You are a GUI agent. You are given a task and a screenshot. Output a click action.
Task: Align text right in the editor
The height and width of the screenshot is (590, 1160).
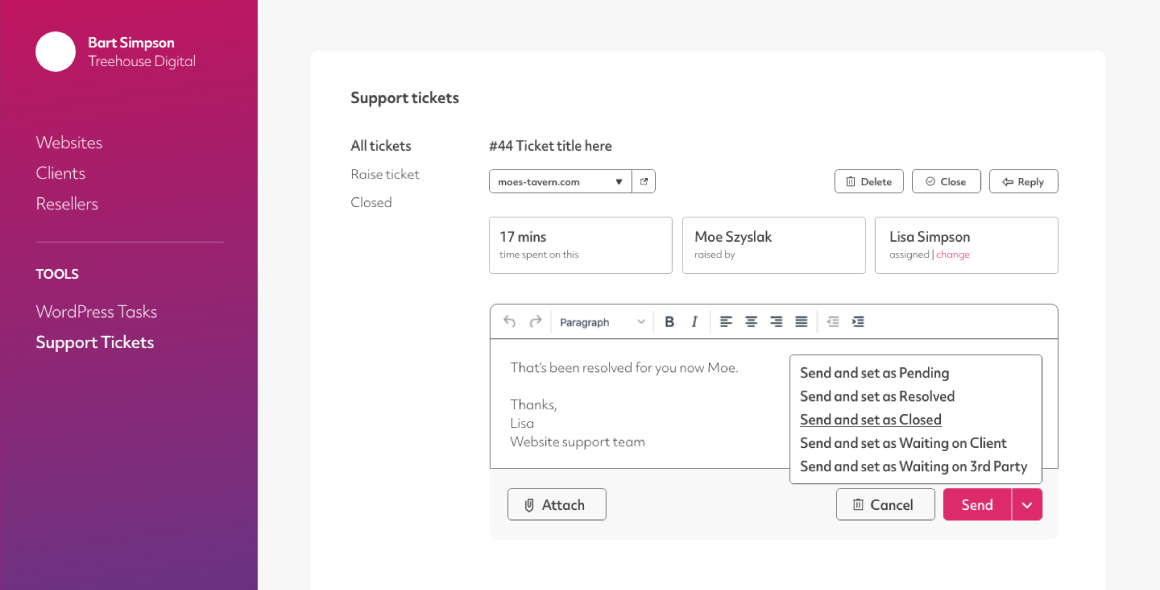[x=776, y=322]
